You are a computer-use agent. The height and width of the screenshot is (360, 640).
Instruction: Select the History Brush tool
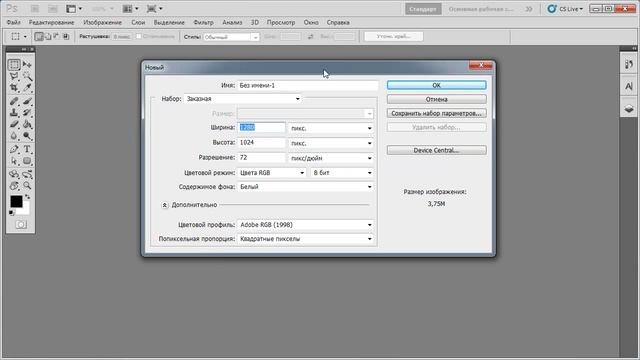click(27, 113)
